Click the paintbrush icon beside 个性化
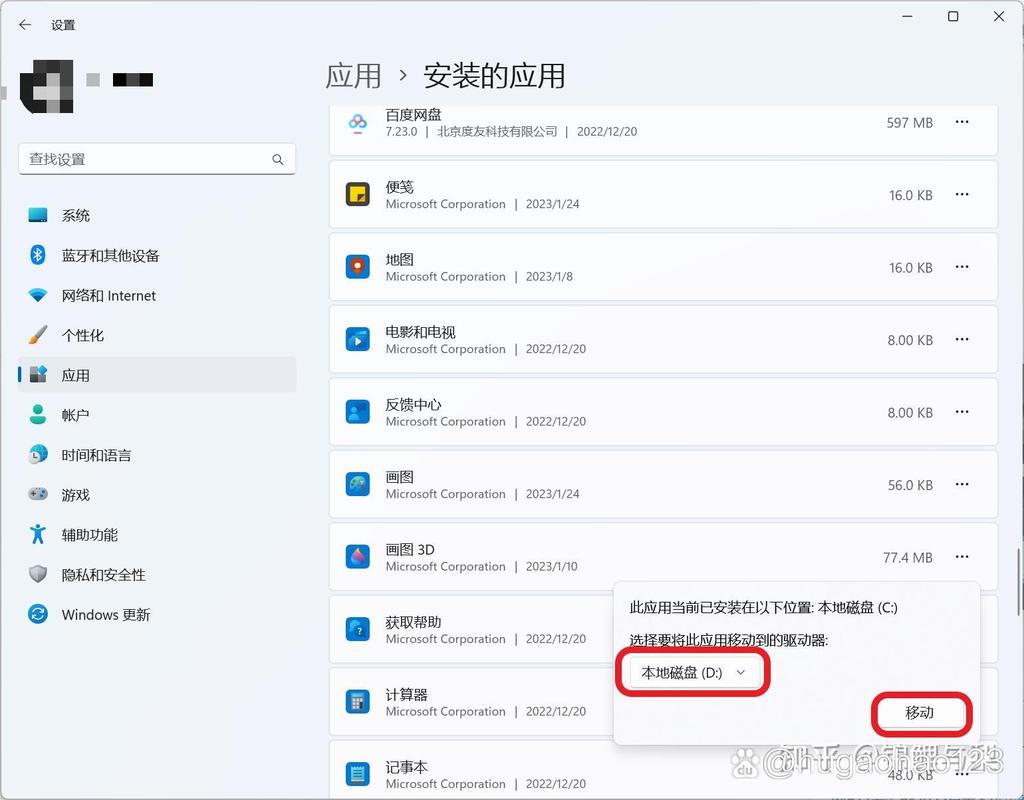This screenshot has height=800, width=1024. click(x=38, y=335)
